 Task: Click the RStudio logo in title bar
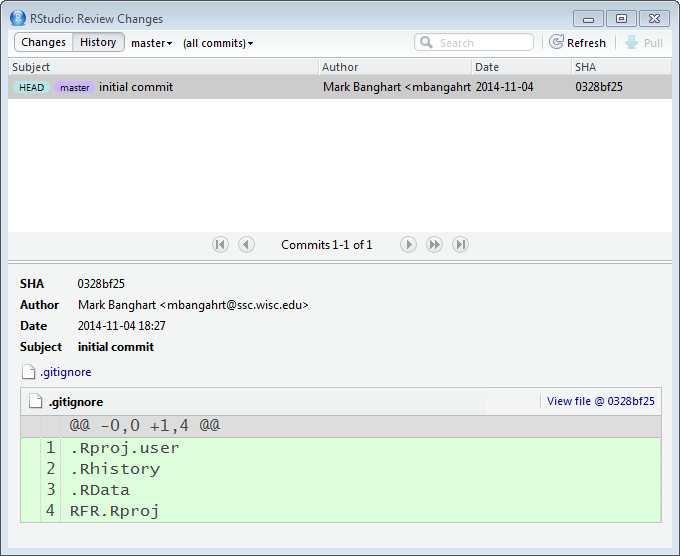tap(18, 18)
